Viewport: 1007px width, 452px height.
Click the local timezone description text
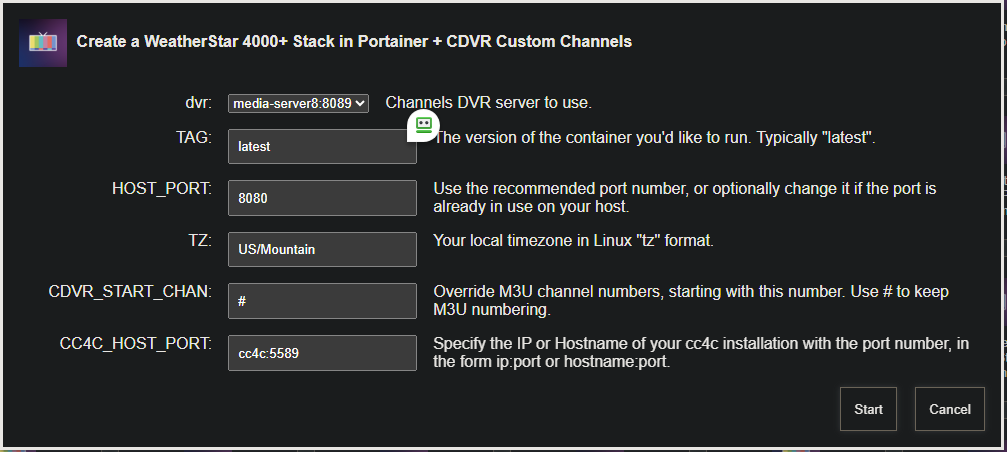point(572,241)
